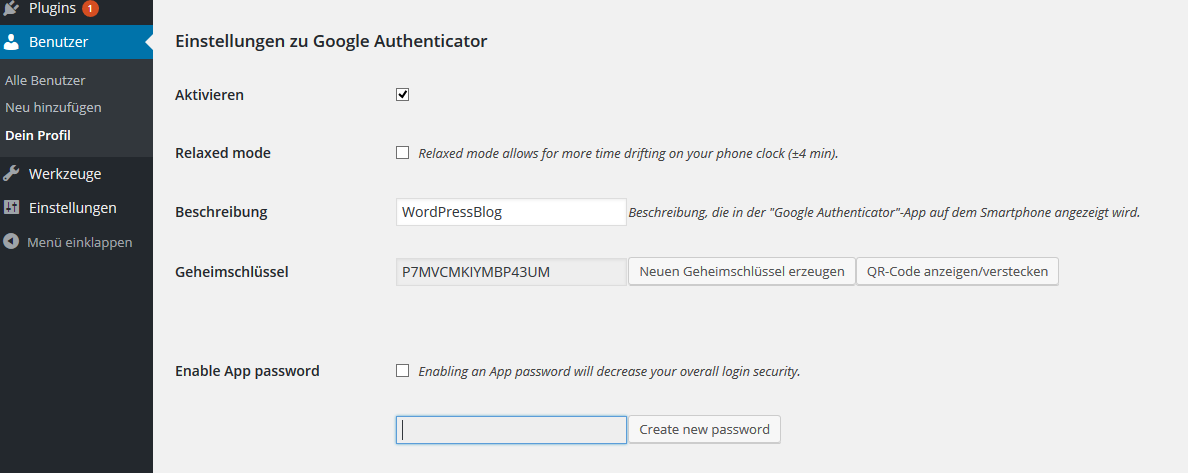
Task: Click the Benutzer user icon
Action: [12, 42]
